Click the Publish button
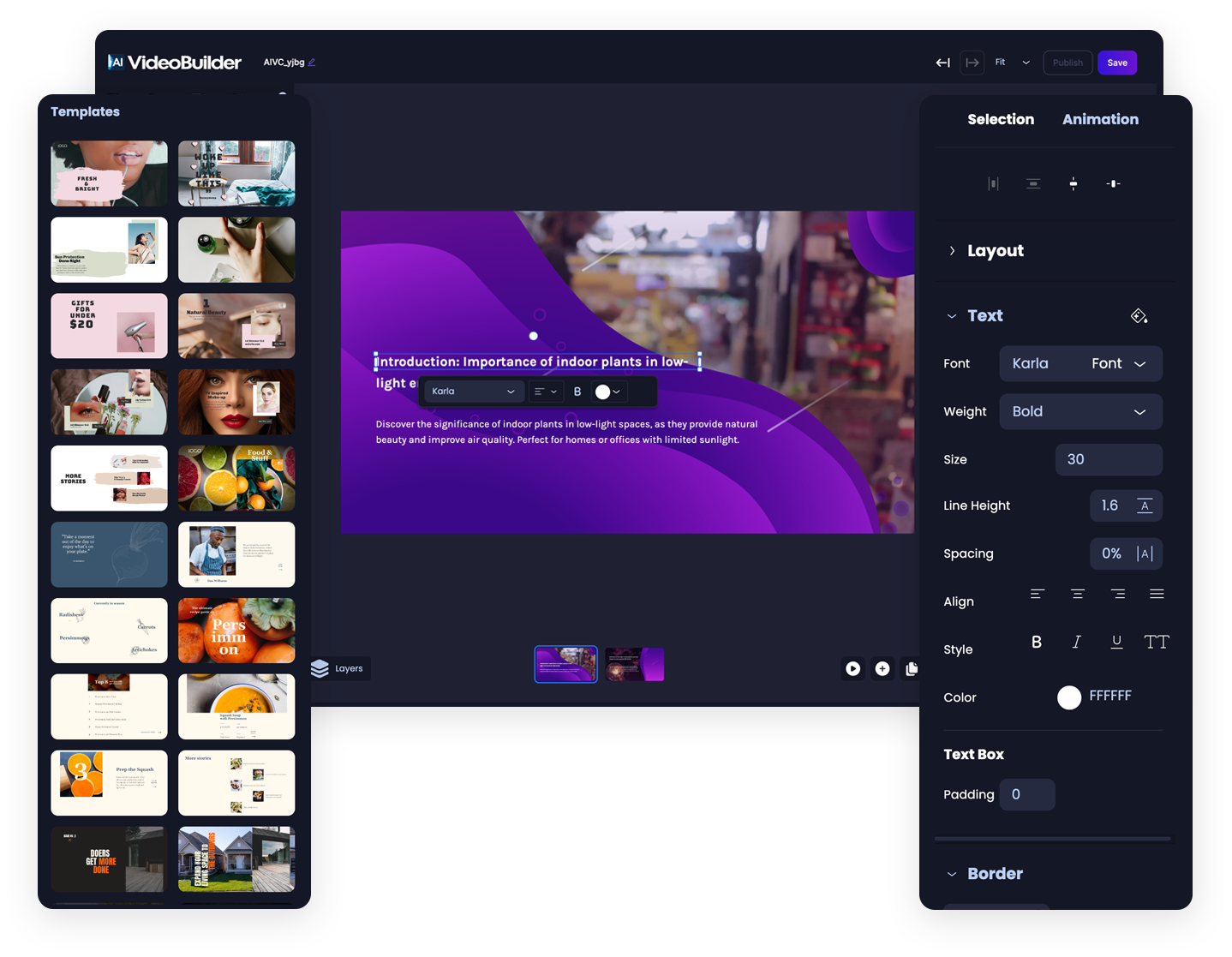The width and height of the screenshot is (1232, 957). pyautogui.click(x=1068, y=63)
